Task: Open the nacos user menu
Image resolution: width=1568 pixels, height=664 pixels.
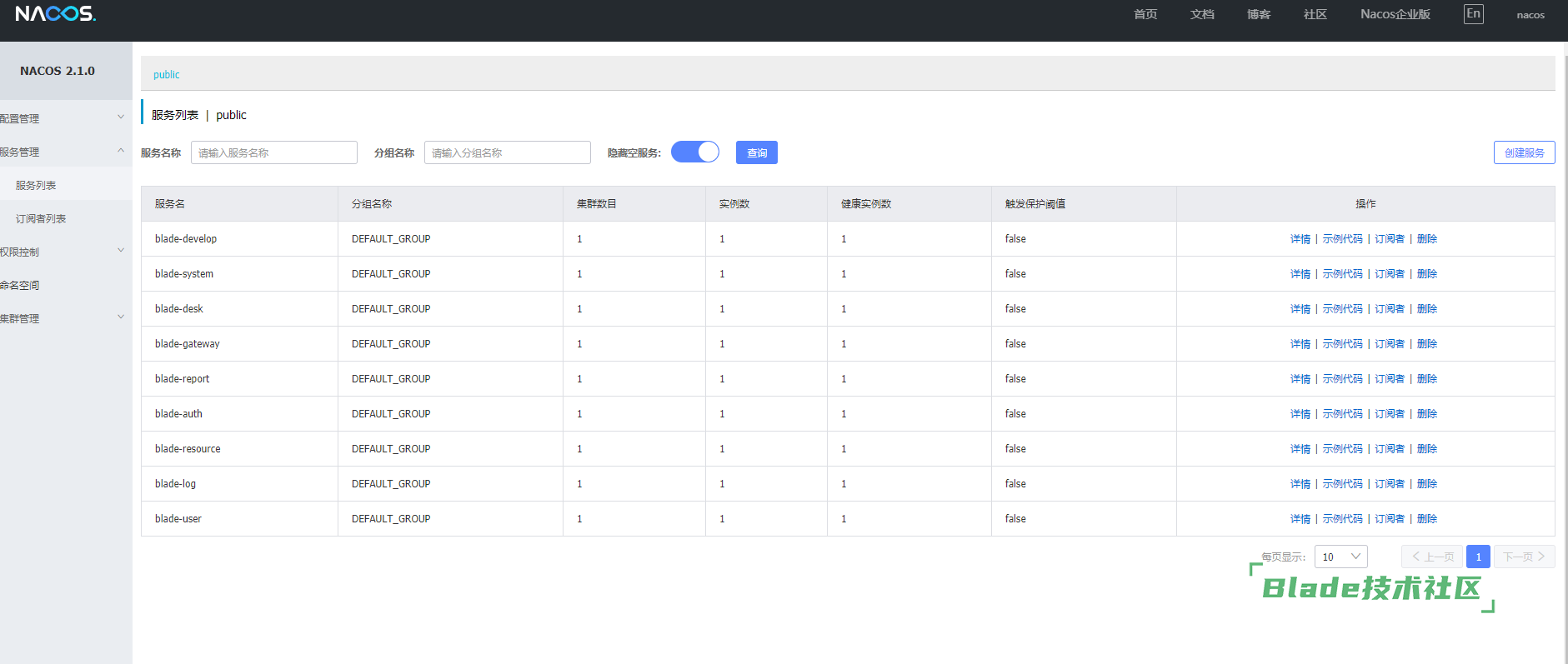Action: click(x=1530, y=15)
